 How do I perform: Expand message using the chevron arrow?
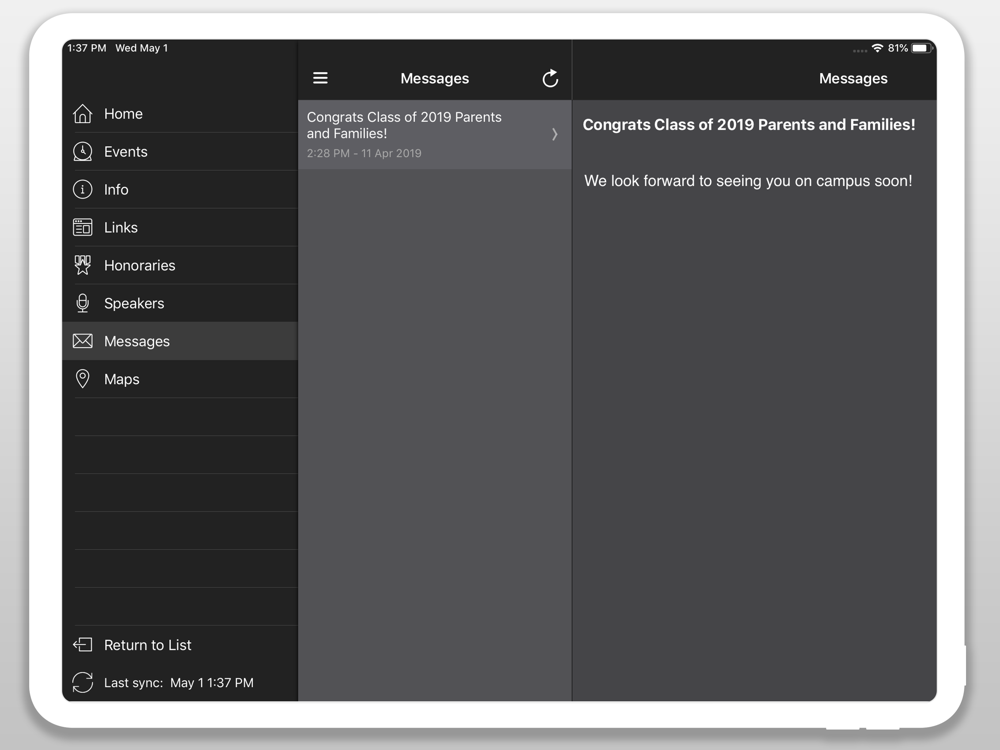point(555,134)
